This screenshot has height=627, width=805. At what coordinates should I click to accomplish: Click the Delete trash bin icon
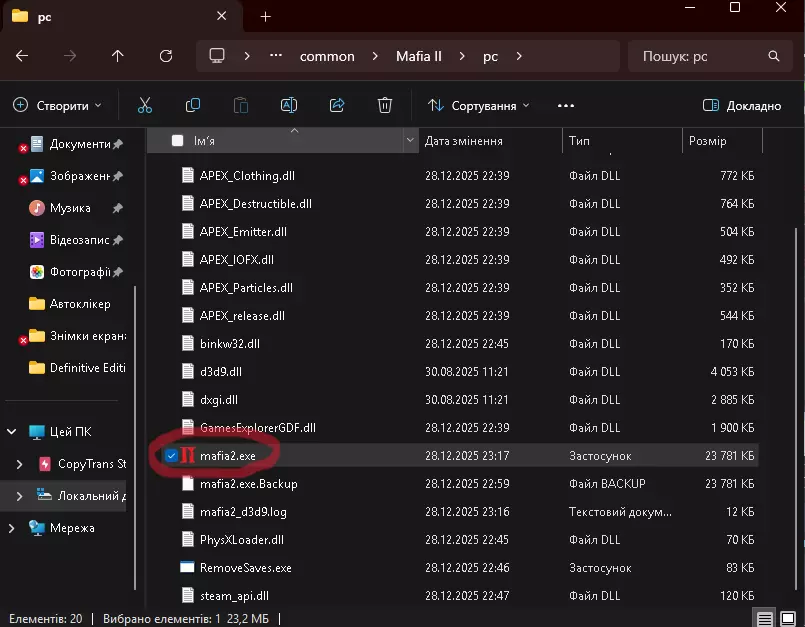pos(385,105)
